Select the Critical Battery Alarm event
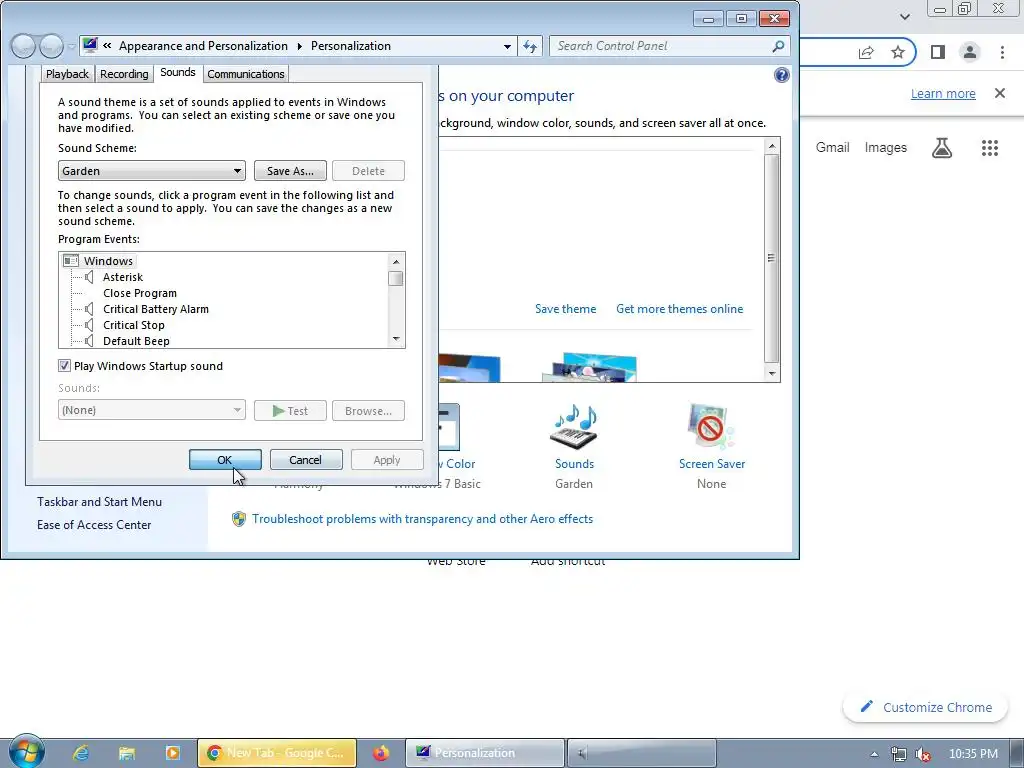The height and width of the screenshot is (768, 1024). point(155,309)
